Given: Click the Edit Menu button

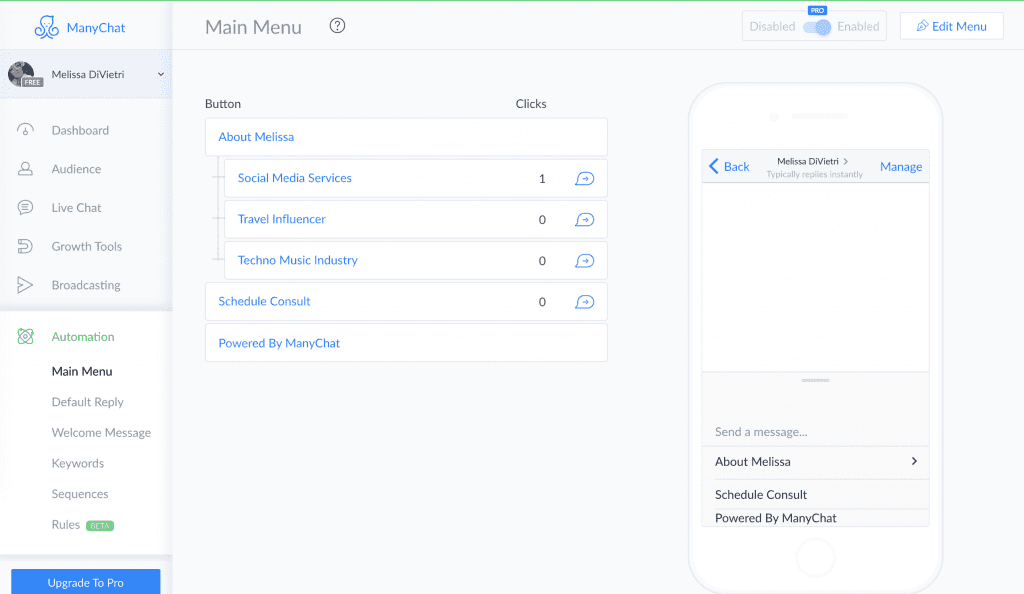Looking at the screenshot, I should point(951,27).
